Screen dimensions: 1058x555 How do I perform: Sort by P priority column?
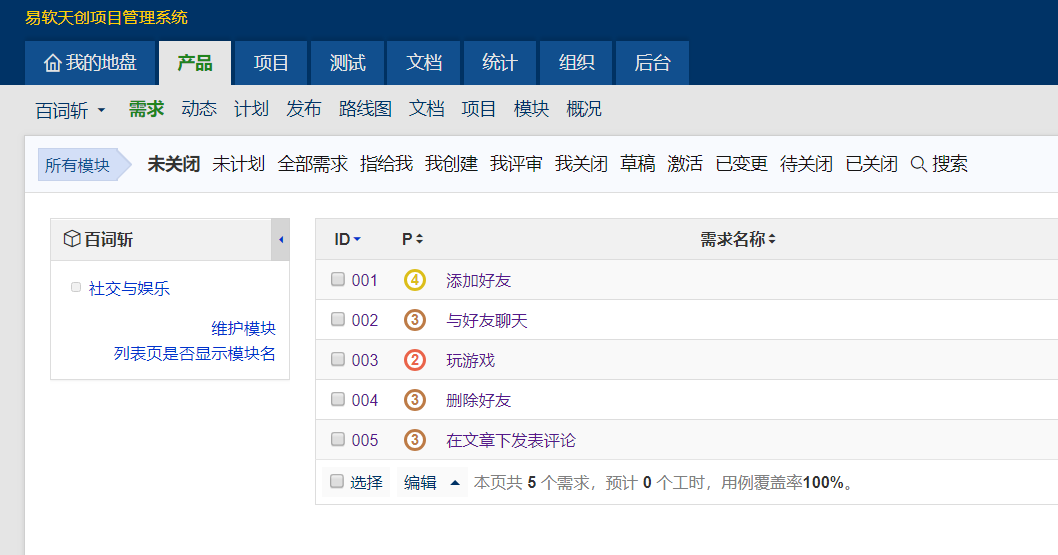pyautogui.click(x=412, y=239)
